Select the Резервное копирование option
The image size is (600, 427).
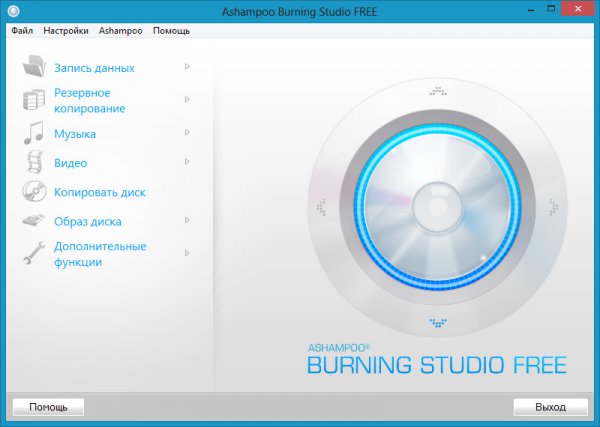90,101
